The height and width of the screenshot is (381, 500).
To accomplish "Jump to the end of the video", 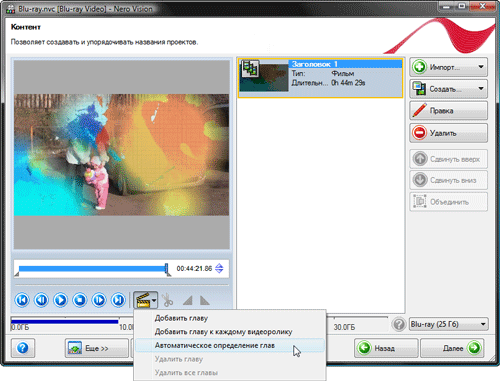I will 118,300.
